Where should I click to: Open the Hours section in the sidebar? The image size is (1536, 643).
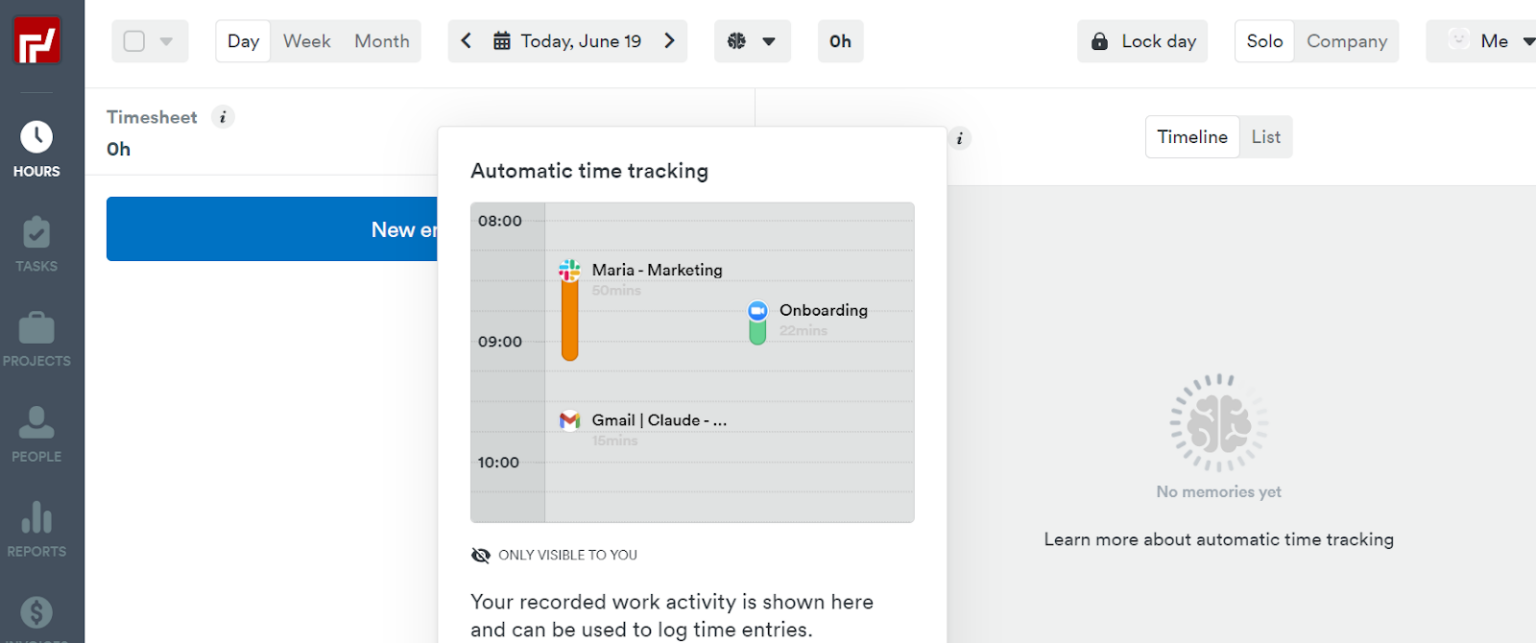tap(36, 145)
